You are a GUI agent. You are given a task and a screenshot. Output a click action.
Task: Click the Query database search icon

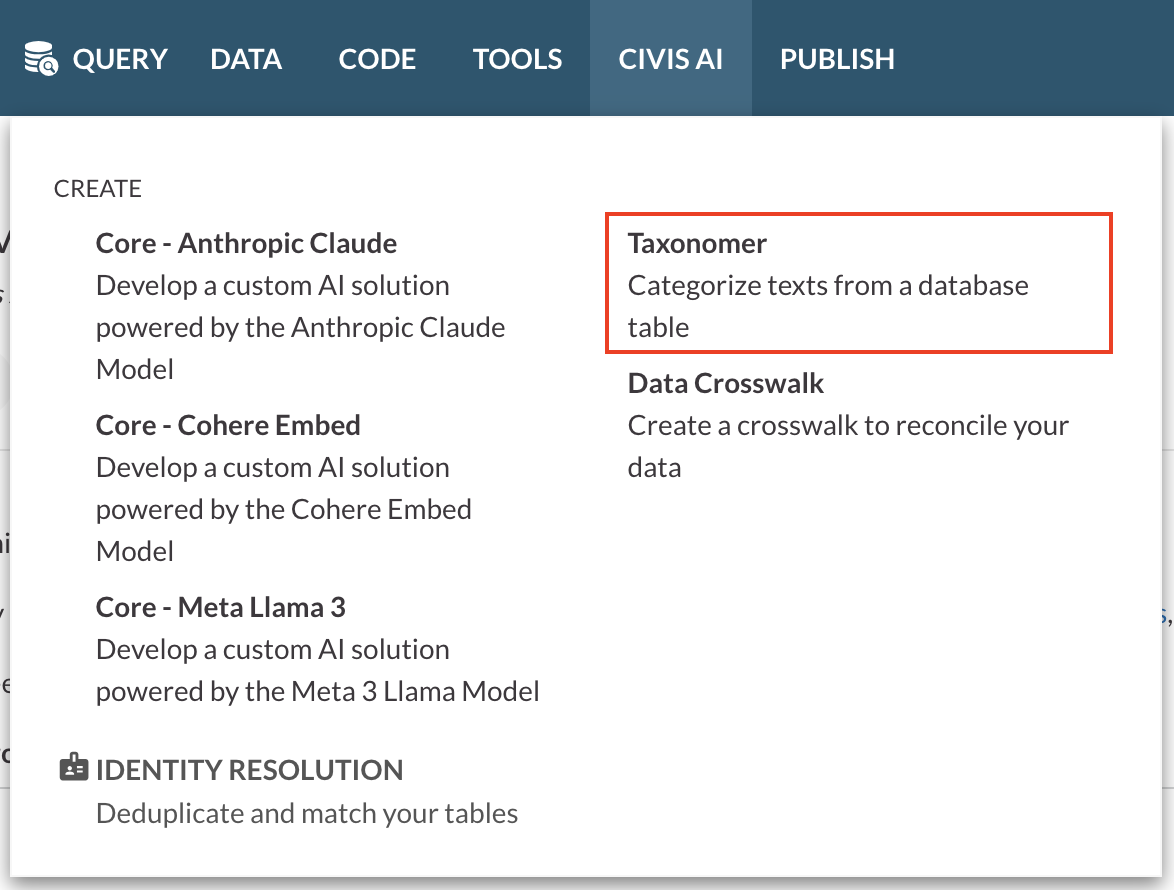pos(40,58)
